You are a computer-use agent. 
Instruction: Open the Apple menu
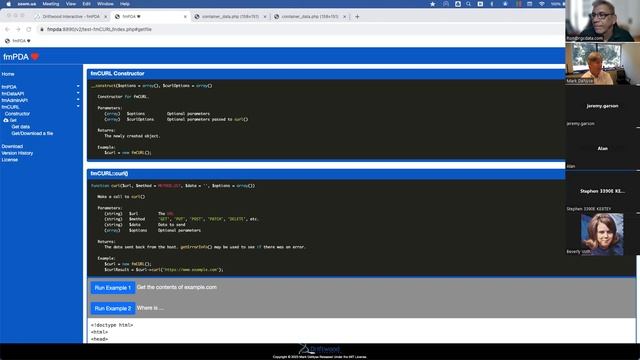8,4
